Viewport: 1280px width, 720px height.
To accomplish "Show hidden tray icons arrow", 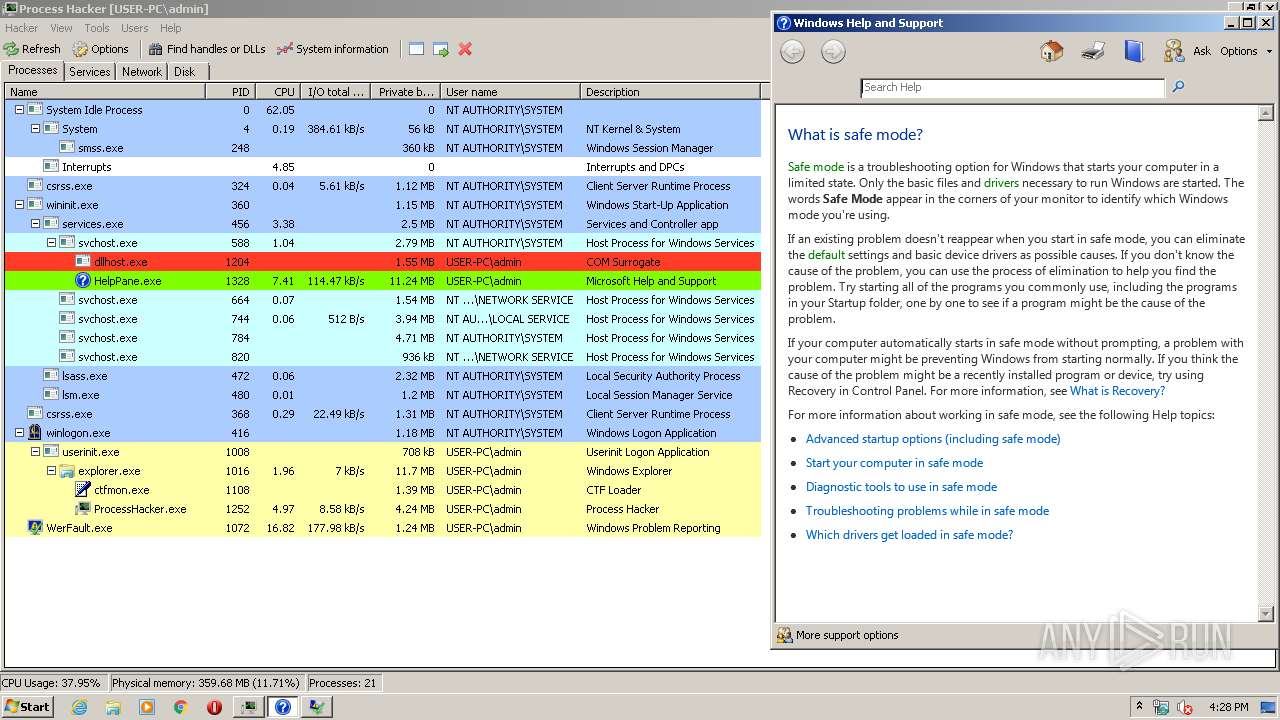I will 1139,707.
